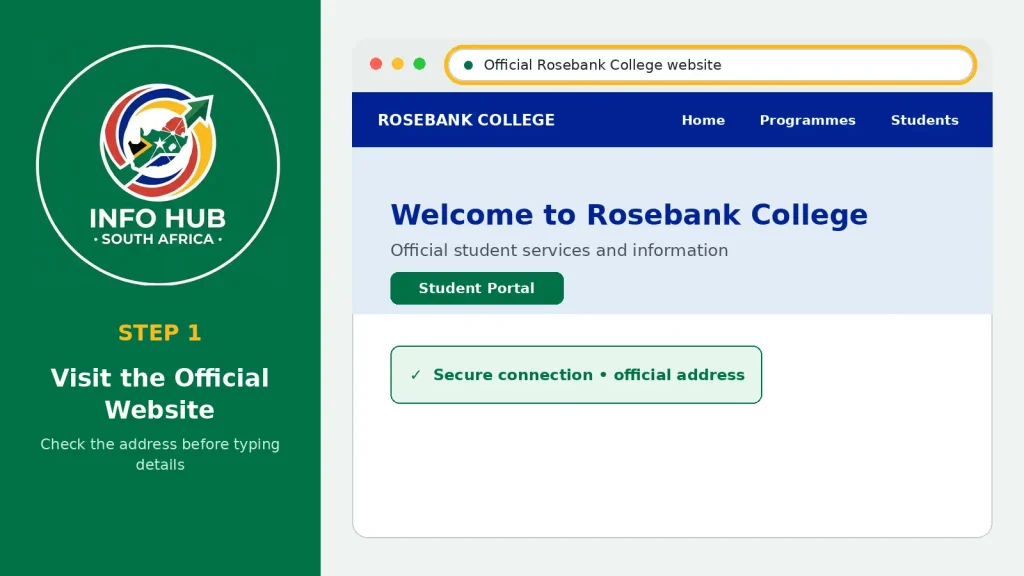Click the red close window dot
The height and width of the screenshot is (576, 1024).
[x=376, y=63]
